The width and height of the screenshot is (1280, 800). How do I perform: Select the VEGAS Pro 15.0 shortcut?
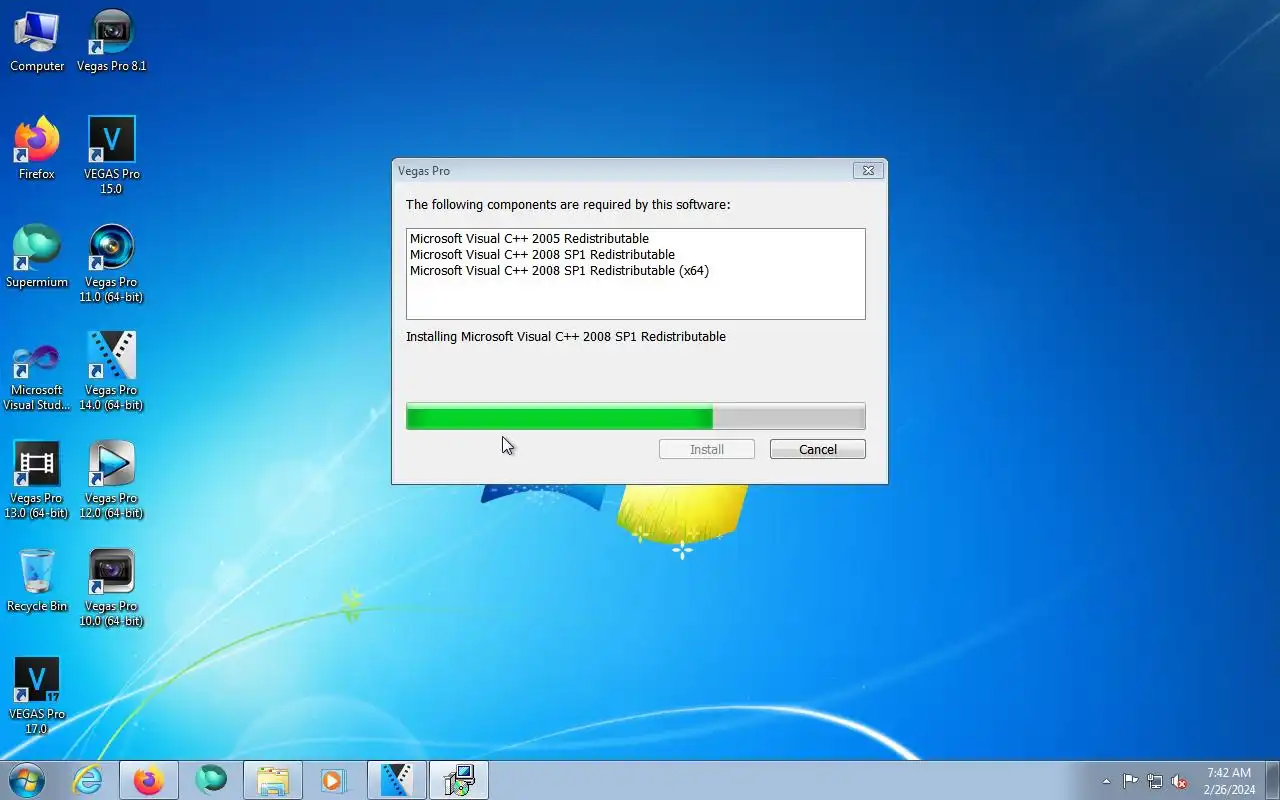[112, 155]
